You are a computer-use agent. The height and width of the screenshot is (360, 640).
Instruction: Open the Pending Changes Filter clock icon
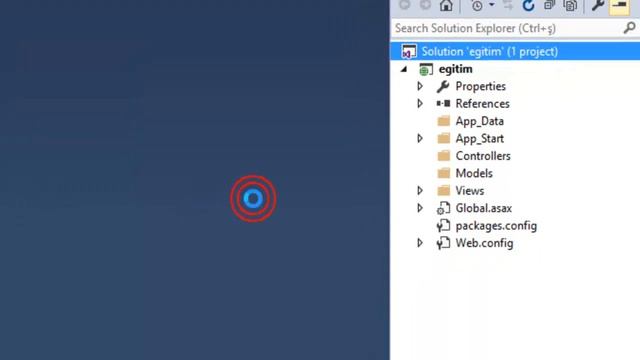click(477, 5)
